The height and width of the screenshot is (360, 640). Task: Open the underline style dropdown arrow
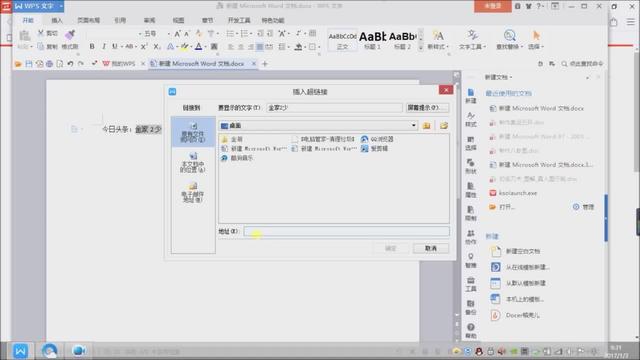point(121,47)
